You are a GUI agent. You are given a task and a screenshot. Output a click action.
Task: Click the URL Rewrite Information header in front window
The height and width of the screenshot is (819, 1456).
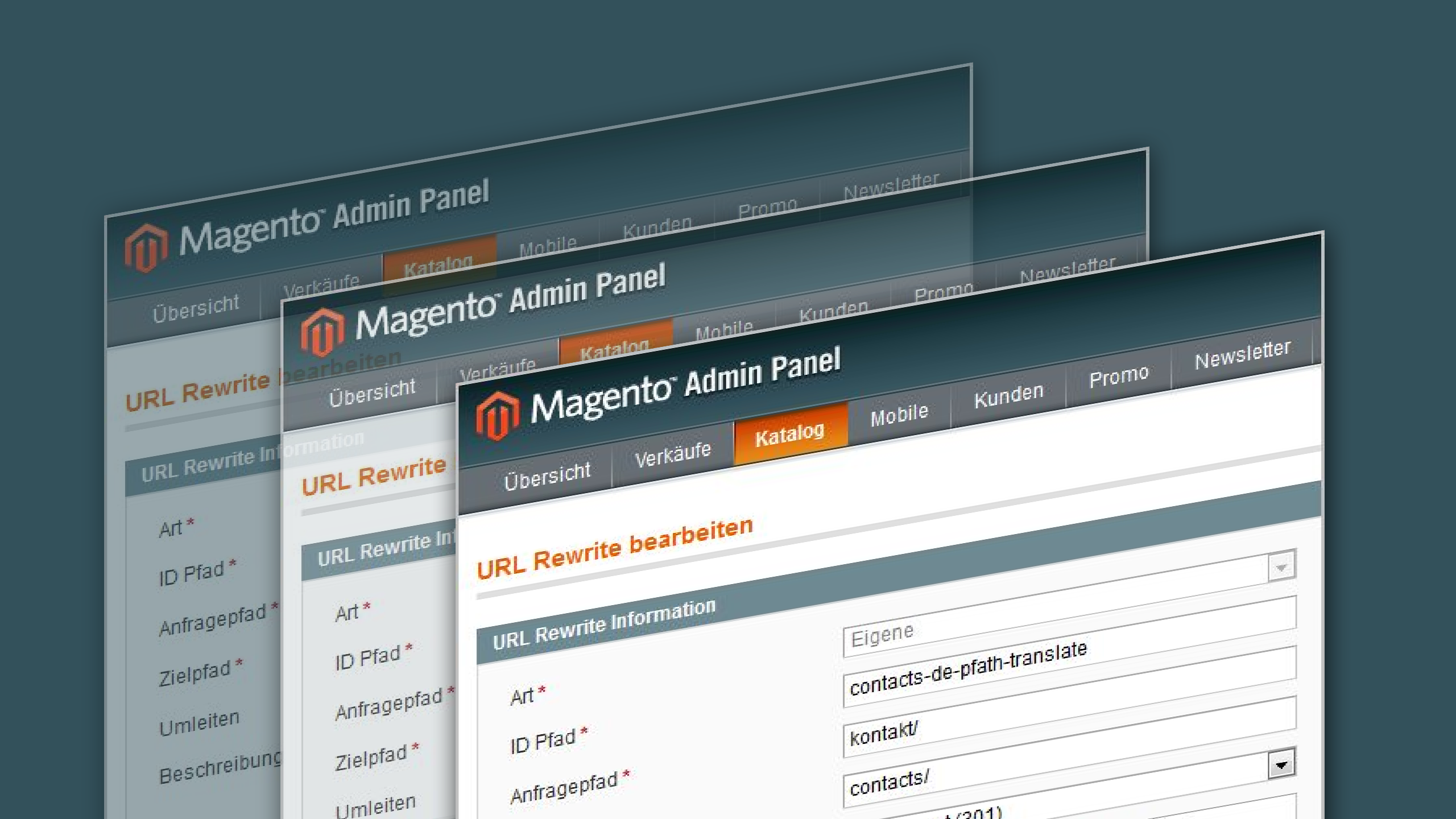[604, 624]
